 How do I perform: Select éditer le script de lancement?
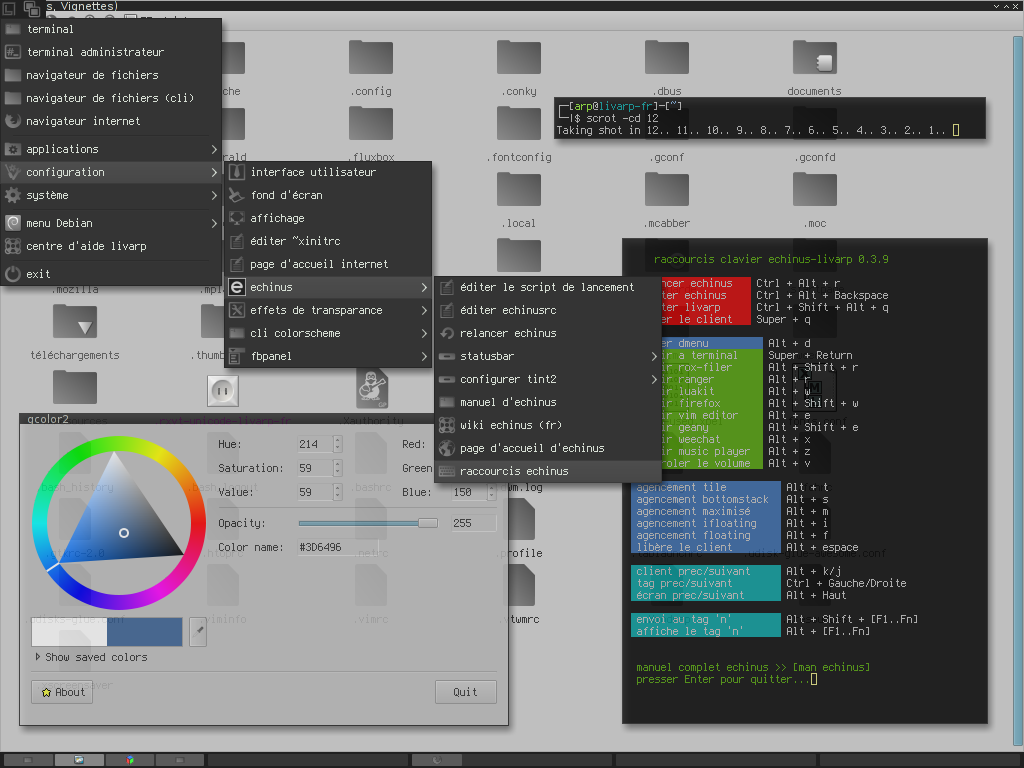pos(548,287)
